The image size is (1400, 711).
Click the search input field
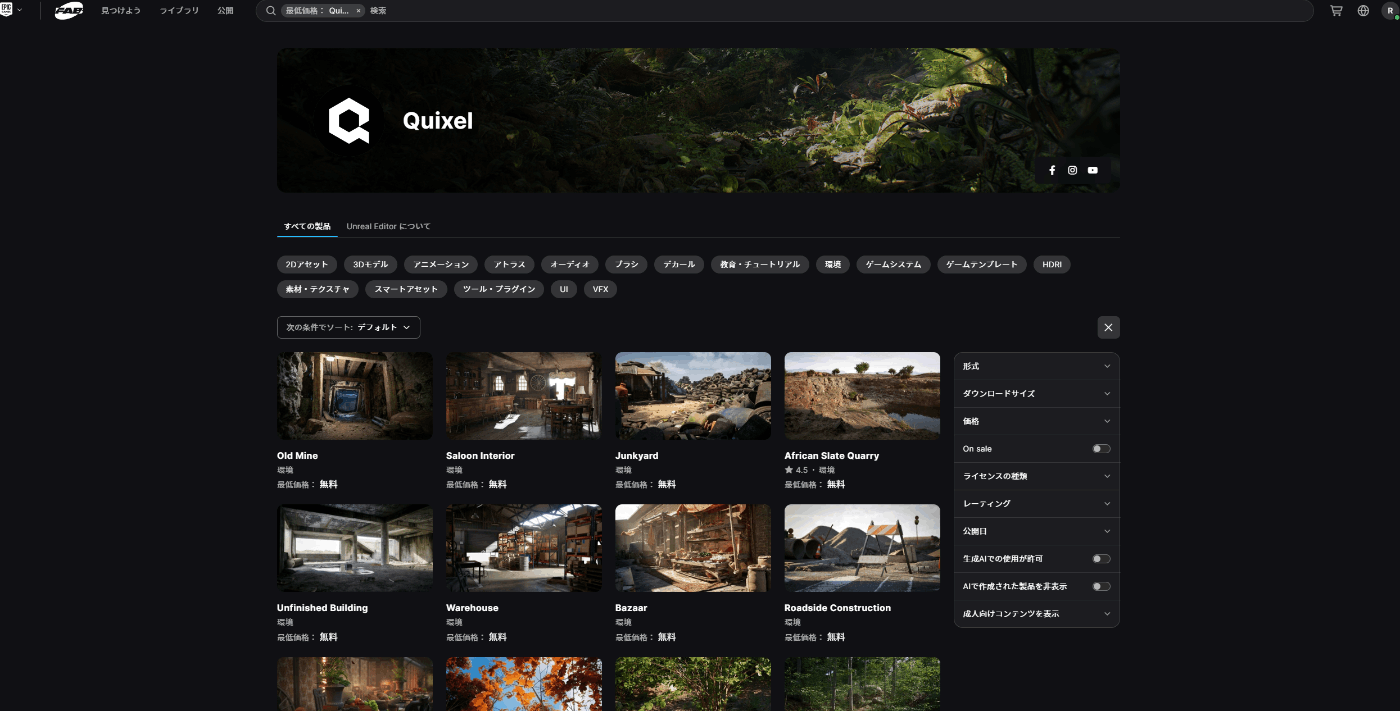coord(784,10)
